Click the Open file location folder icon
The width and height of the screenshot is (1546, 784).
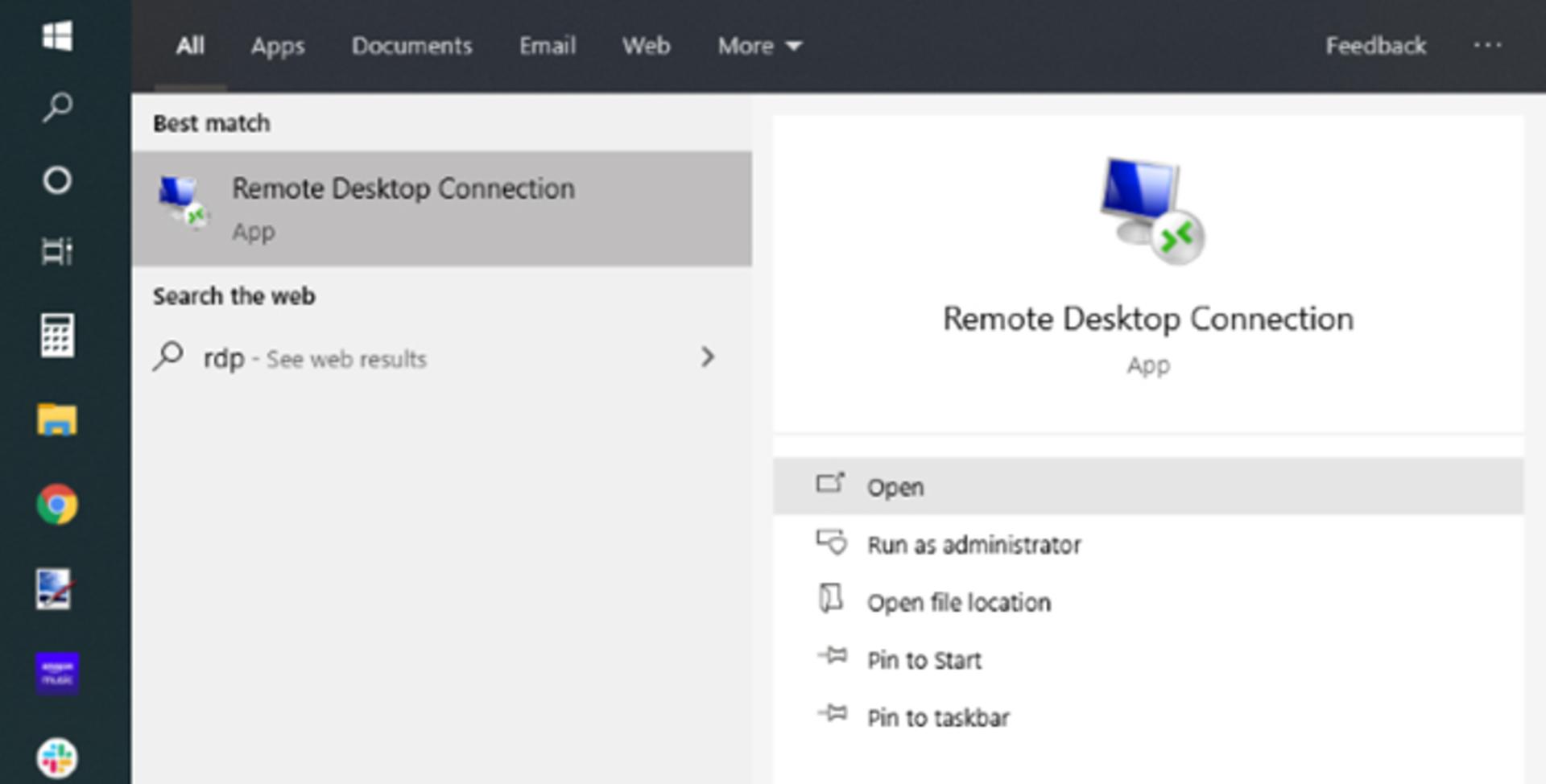coord(830,599)
